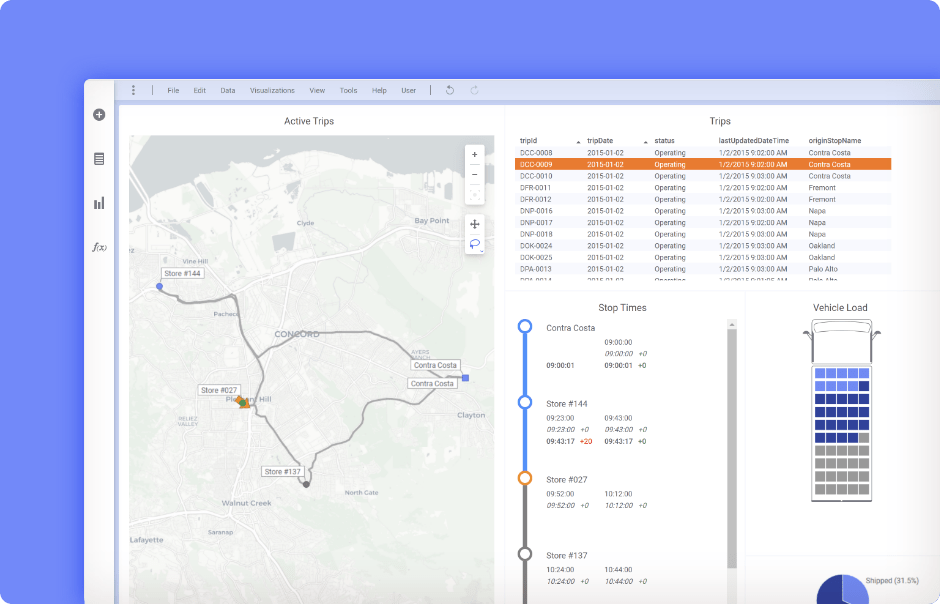940x604 pixels.
Task: Click the orange Store #027 timeline circle
Action: [525, 478]
